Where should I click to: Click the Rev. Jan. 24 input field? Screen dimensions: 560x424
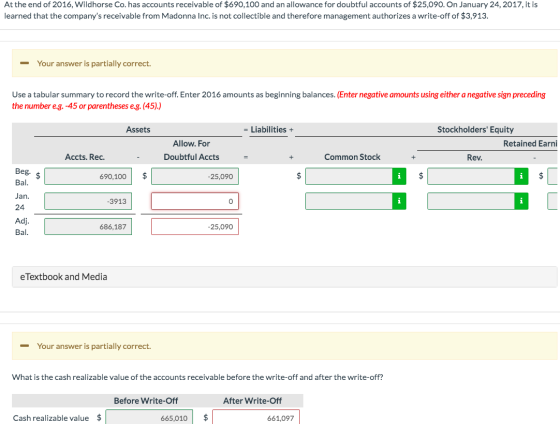coord(471,201)
